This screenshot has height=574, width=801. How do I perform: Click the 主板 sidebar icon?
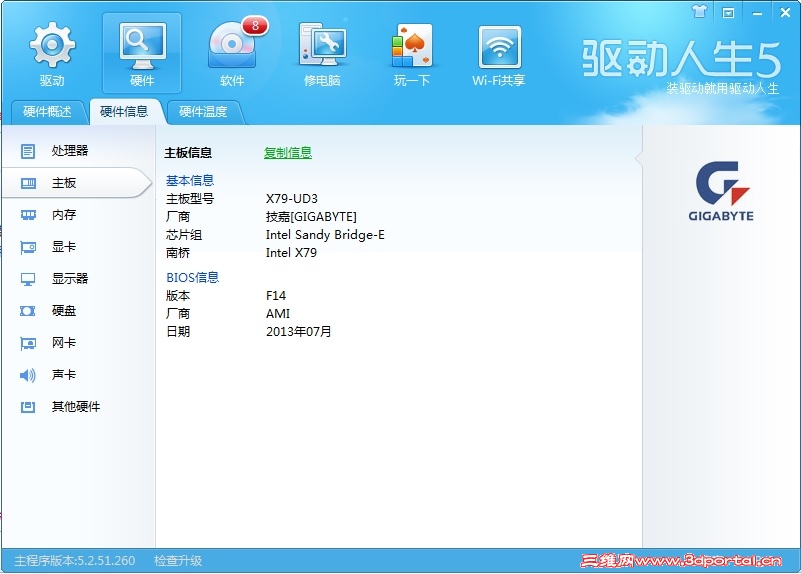28,183
